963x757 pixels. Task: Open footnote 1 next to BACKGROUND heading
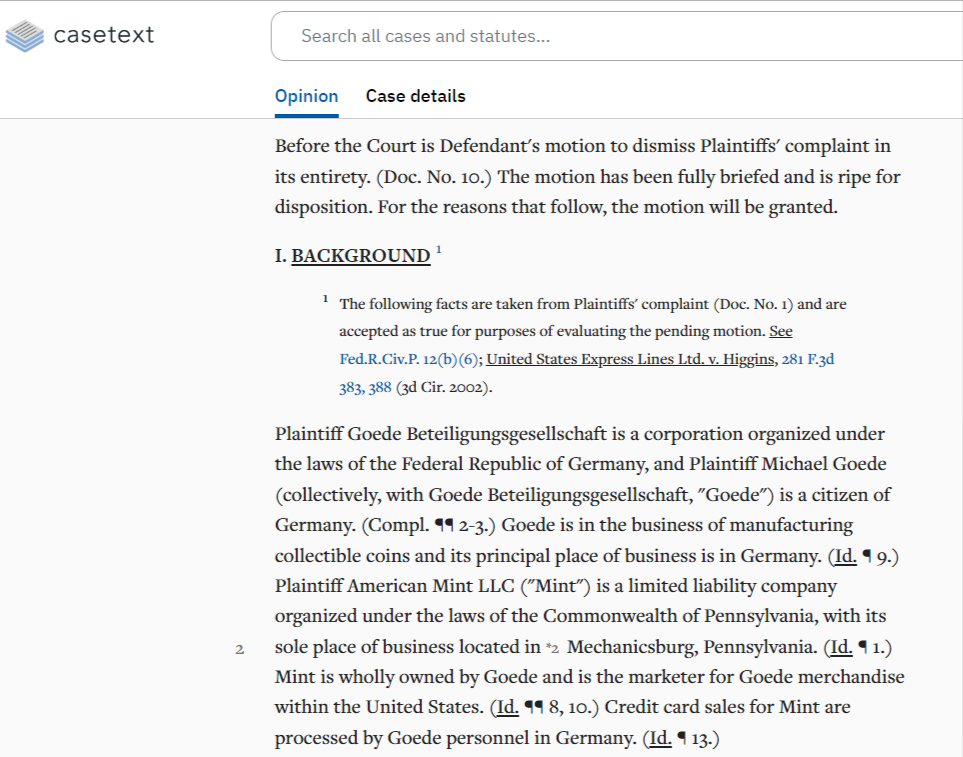coord(439,249)
